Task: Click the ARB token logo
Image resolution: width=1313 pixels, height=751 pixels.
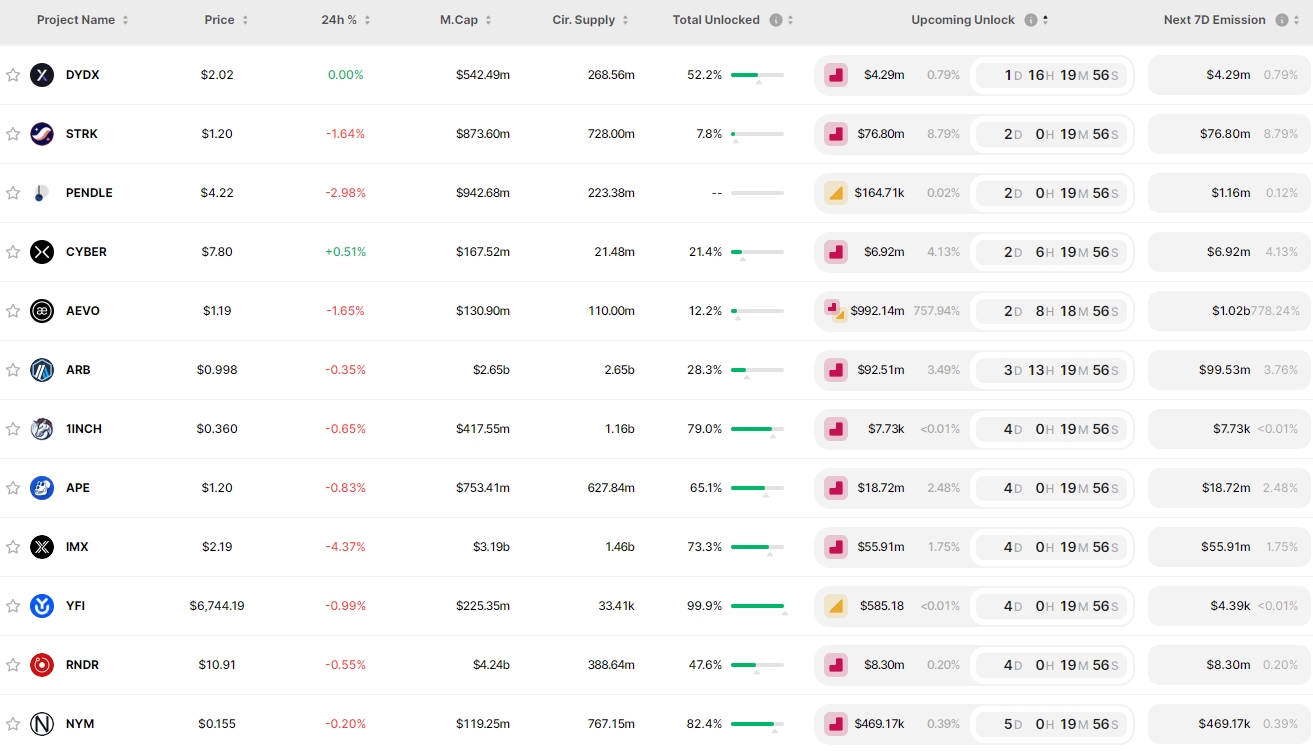Action: coord(42,370)
